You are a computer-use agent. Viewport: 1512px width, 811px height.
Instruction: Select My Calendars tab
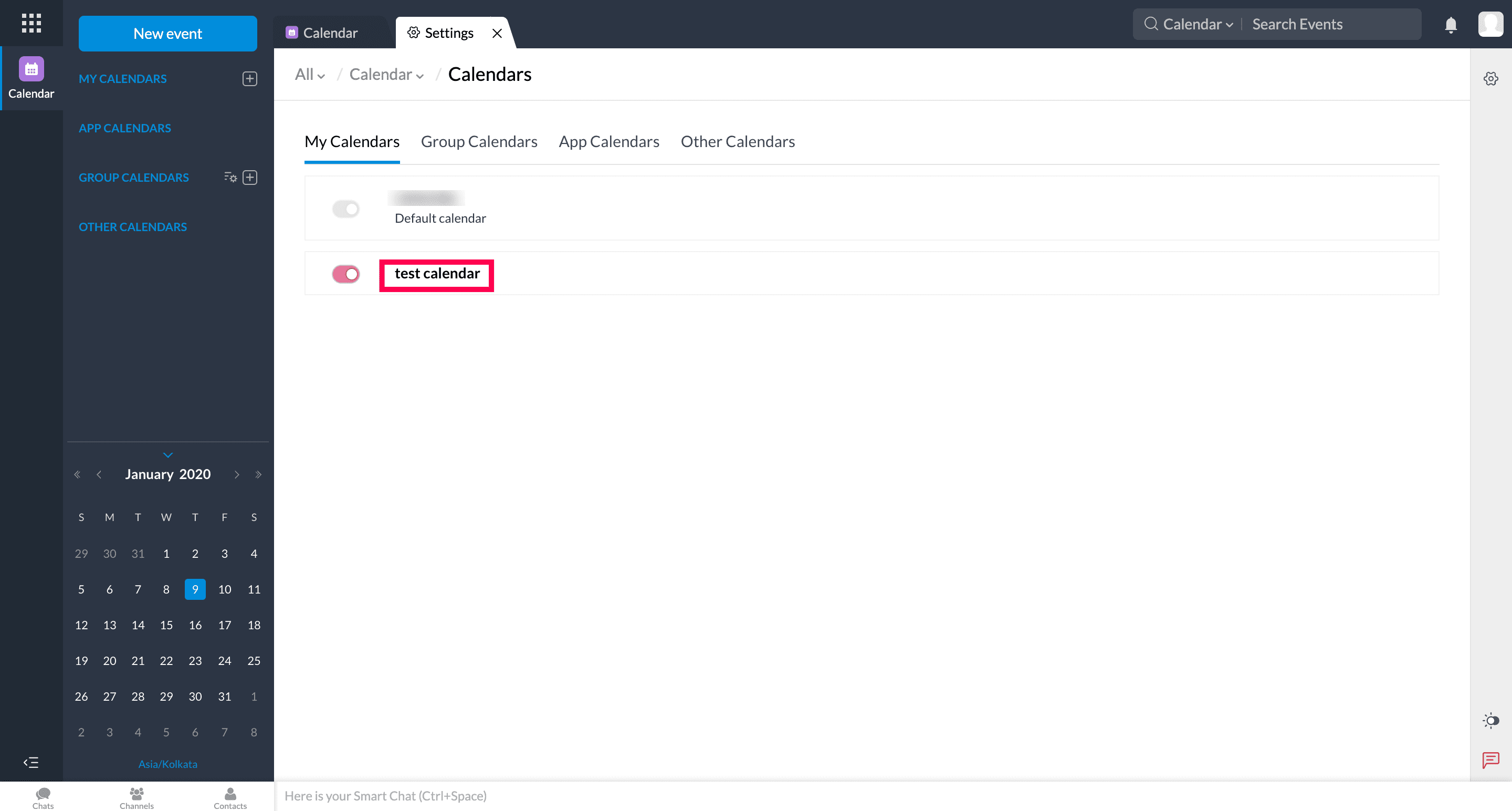pyautogui.click(x=352, y=141)
